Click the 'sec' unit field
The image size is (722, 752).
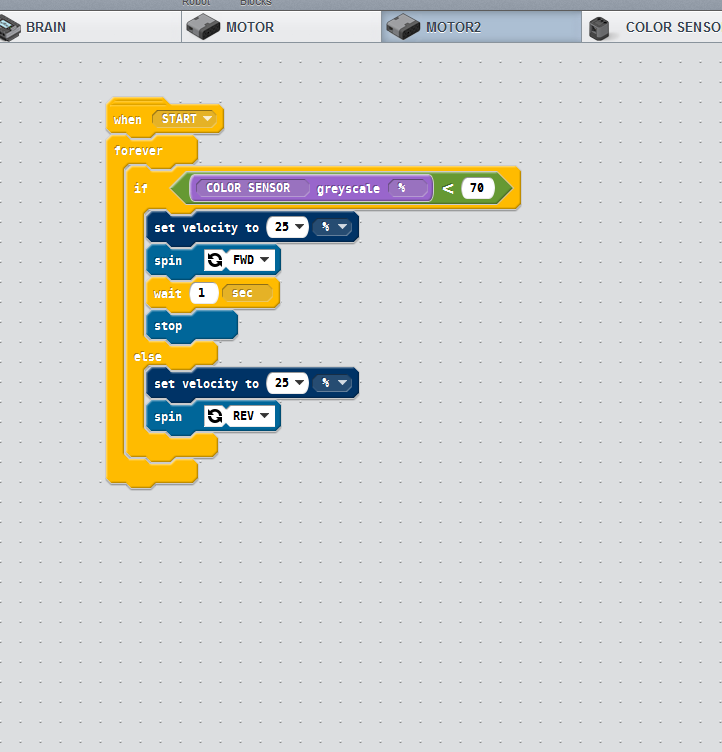[x=247, y=293]
